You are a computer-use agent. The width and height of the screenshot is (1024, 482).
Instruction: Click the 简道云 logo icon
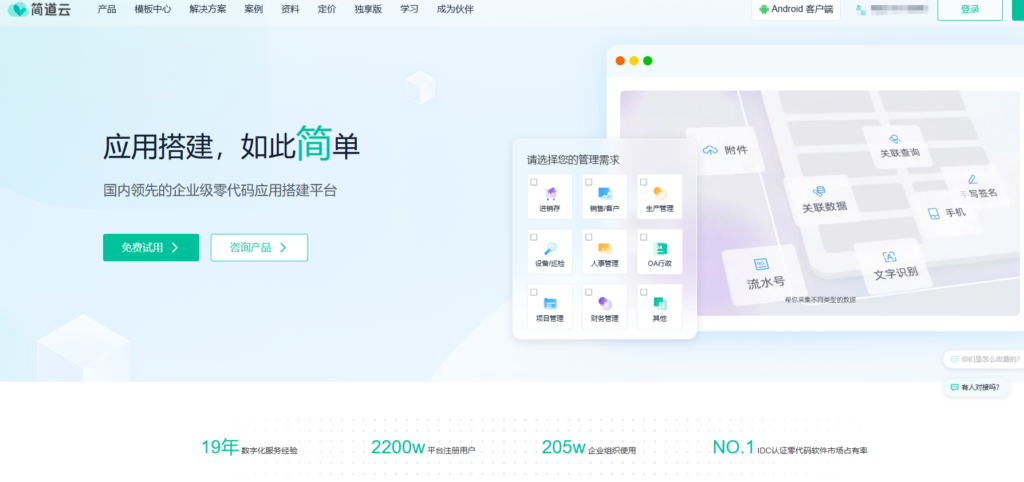click(x=17, y=9)
